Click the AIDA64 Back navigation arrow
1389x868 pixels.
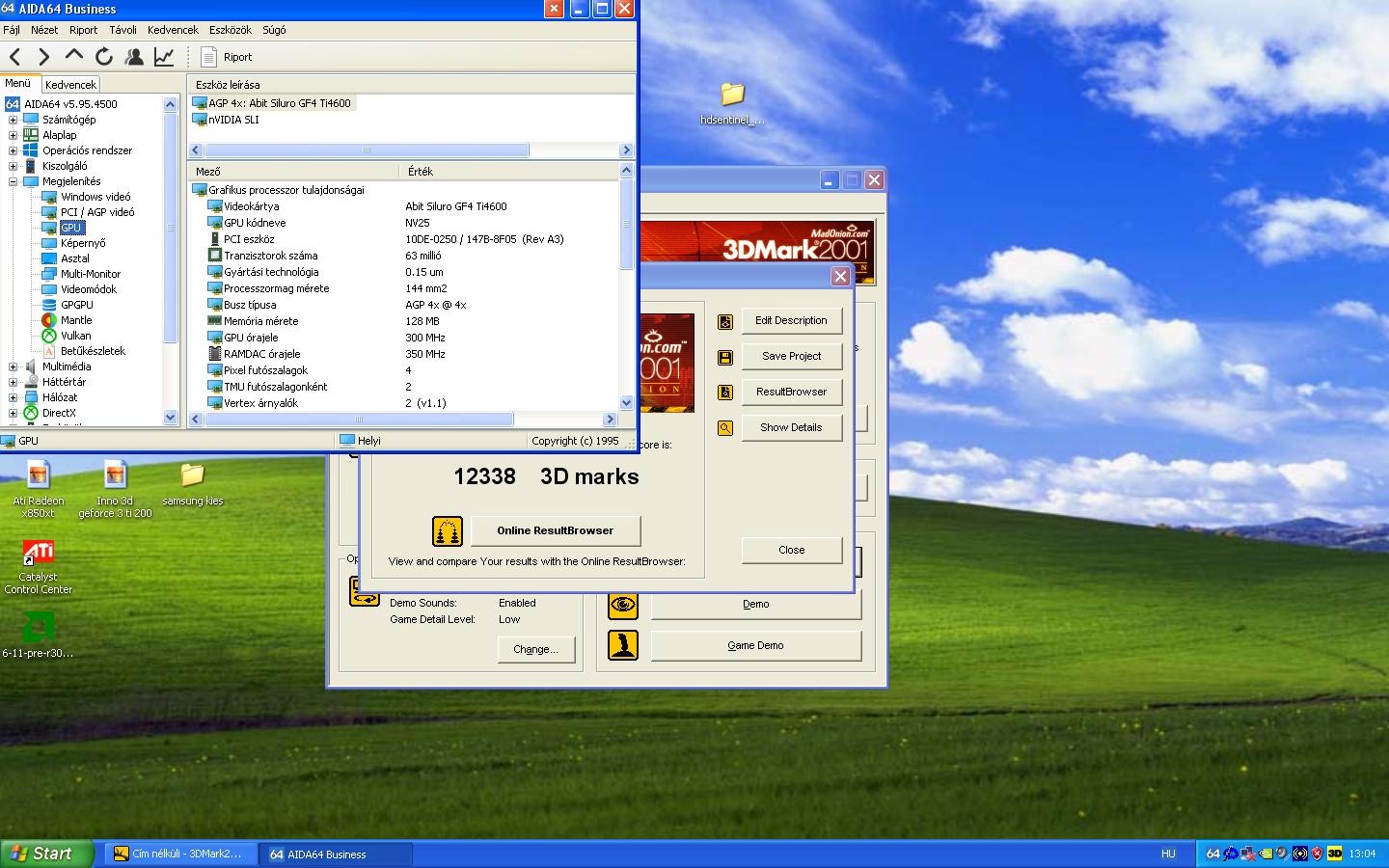coord(15,57)
